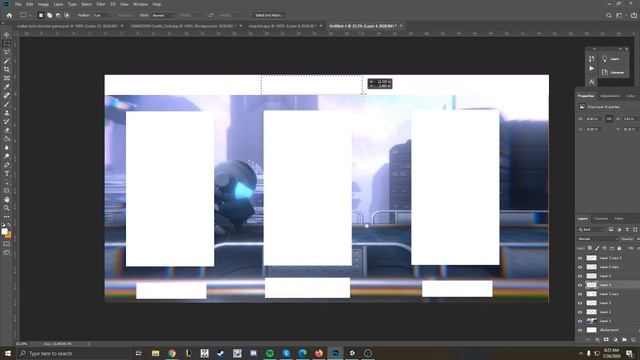640x360 pixels.
Task: Switch to the Adjustments tab
Action: (x=610, y=96)
